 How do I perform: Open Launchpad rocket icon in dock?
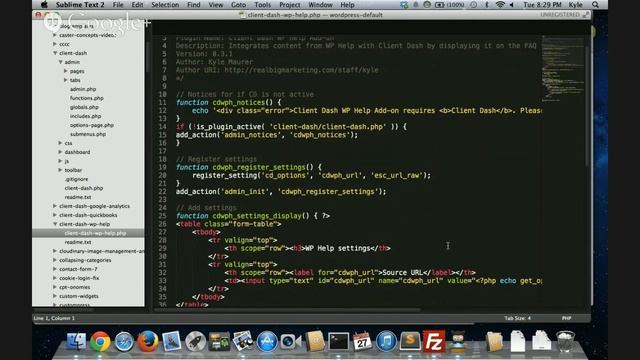[x=195, y=341]
